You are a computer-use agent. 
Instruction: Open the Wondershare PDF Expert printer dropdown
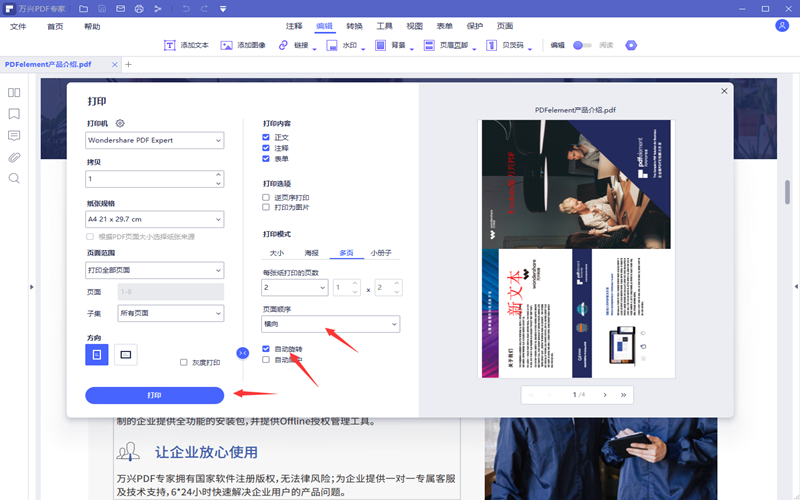(154, 141)
